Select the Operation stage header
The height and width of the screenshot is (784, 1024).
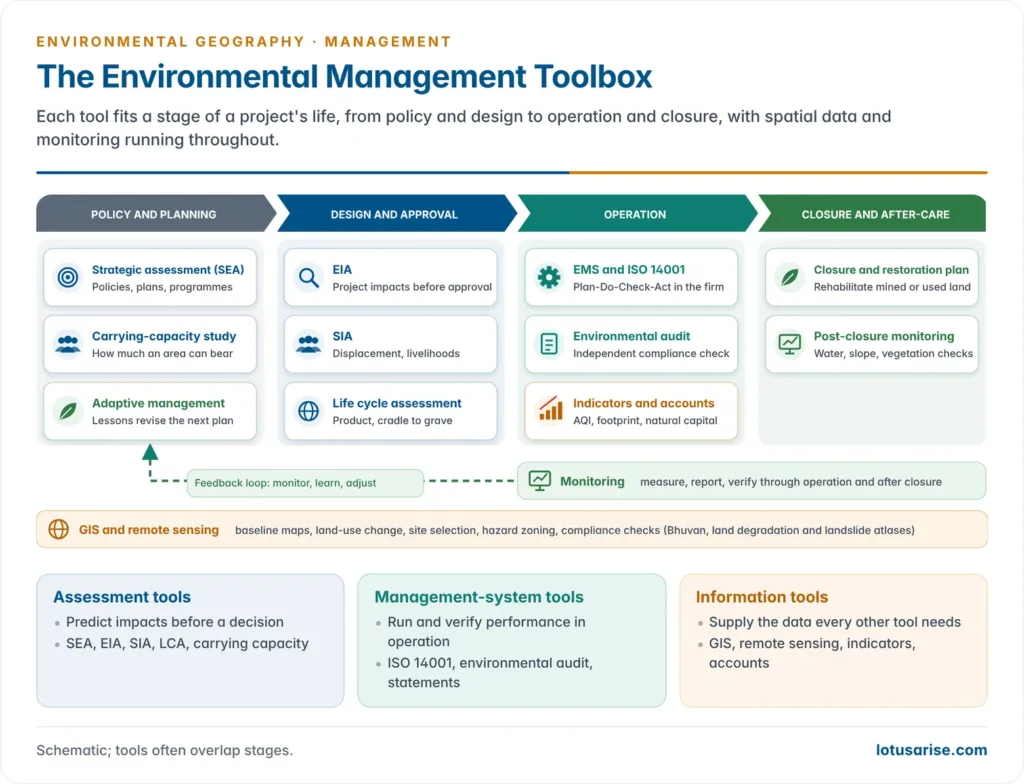pos(637,214)
